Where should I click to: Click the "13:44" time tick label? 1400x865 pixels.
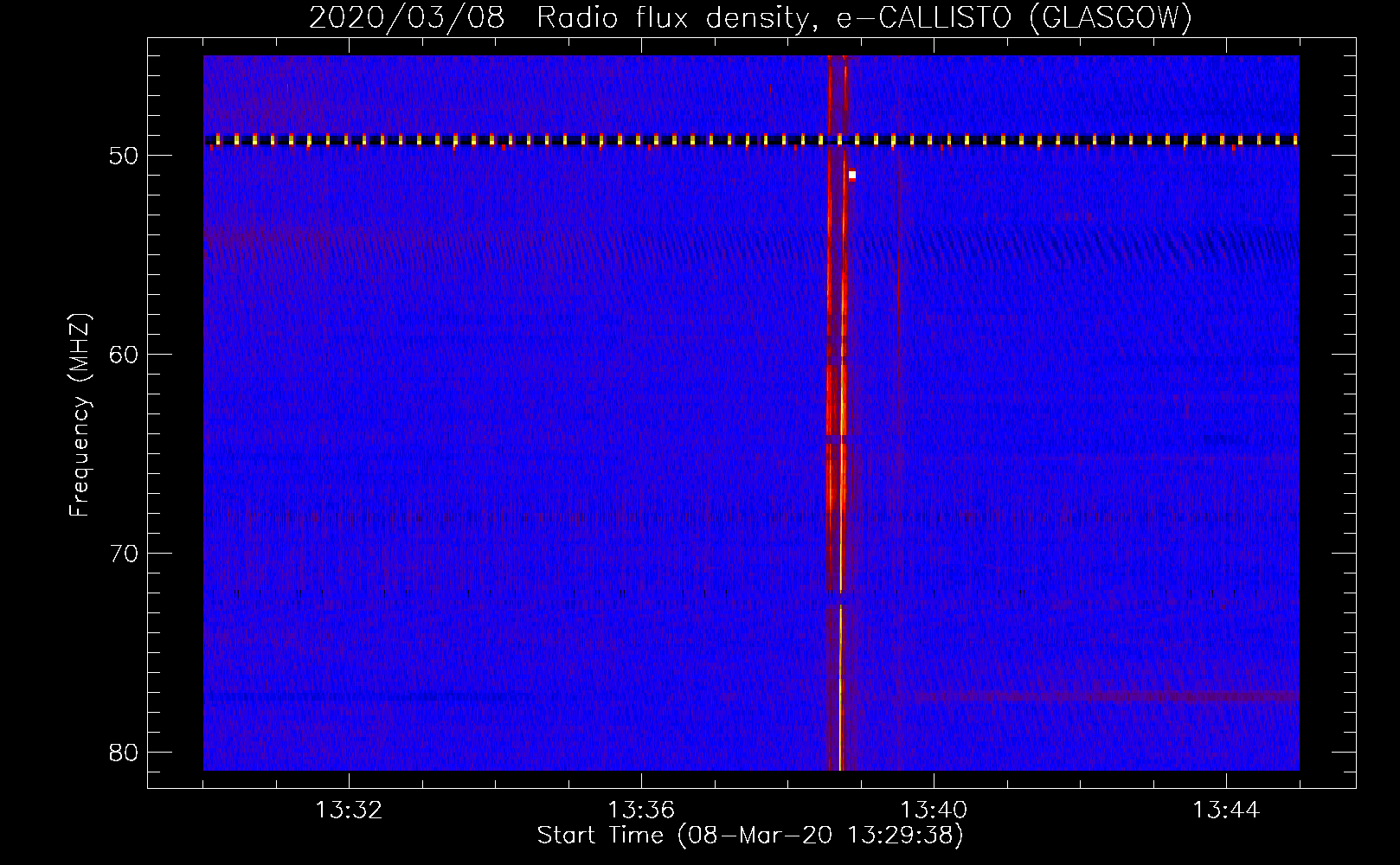point(1226,811)
